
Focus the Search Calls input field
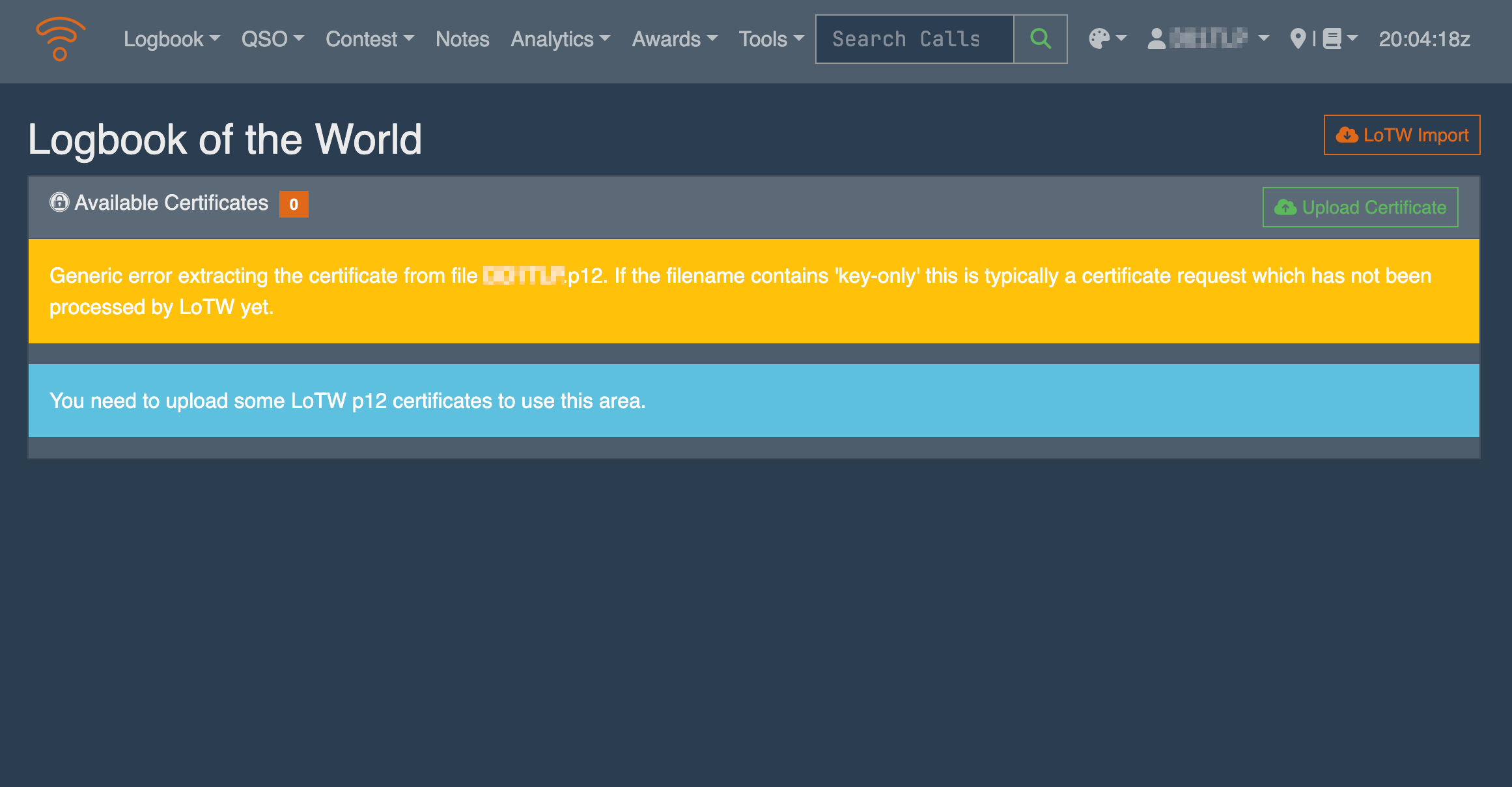[915, 39]
